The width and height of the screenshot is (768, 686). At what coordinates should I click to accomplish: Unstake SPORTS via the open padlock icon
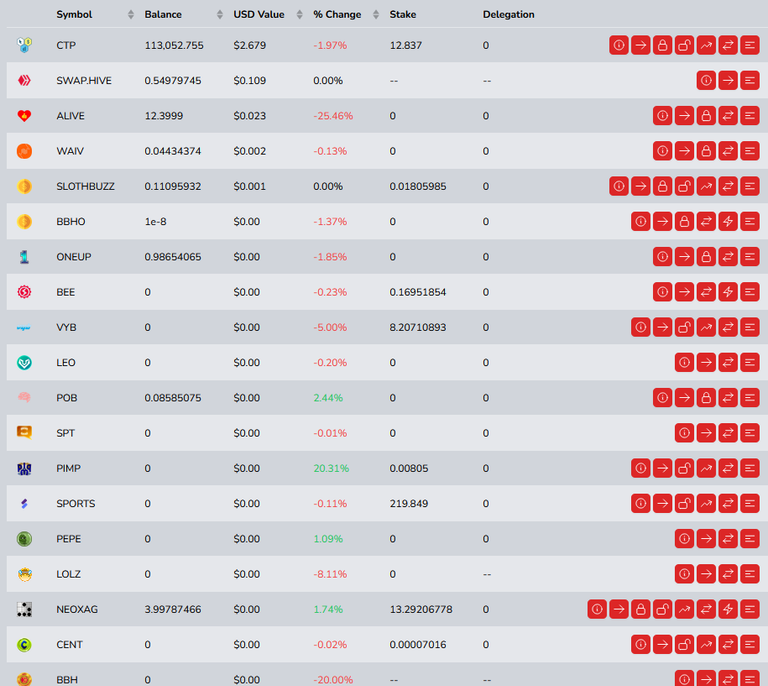(x=684, y=504)
